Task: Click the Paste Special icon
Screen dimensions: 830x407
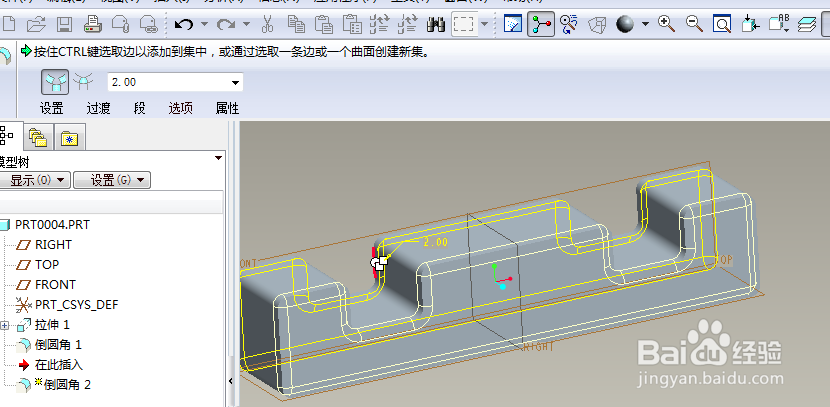Action: point(351,24)
